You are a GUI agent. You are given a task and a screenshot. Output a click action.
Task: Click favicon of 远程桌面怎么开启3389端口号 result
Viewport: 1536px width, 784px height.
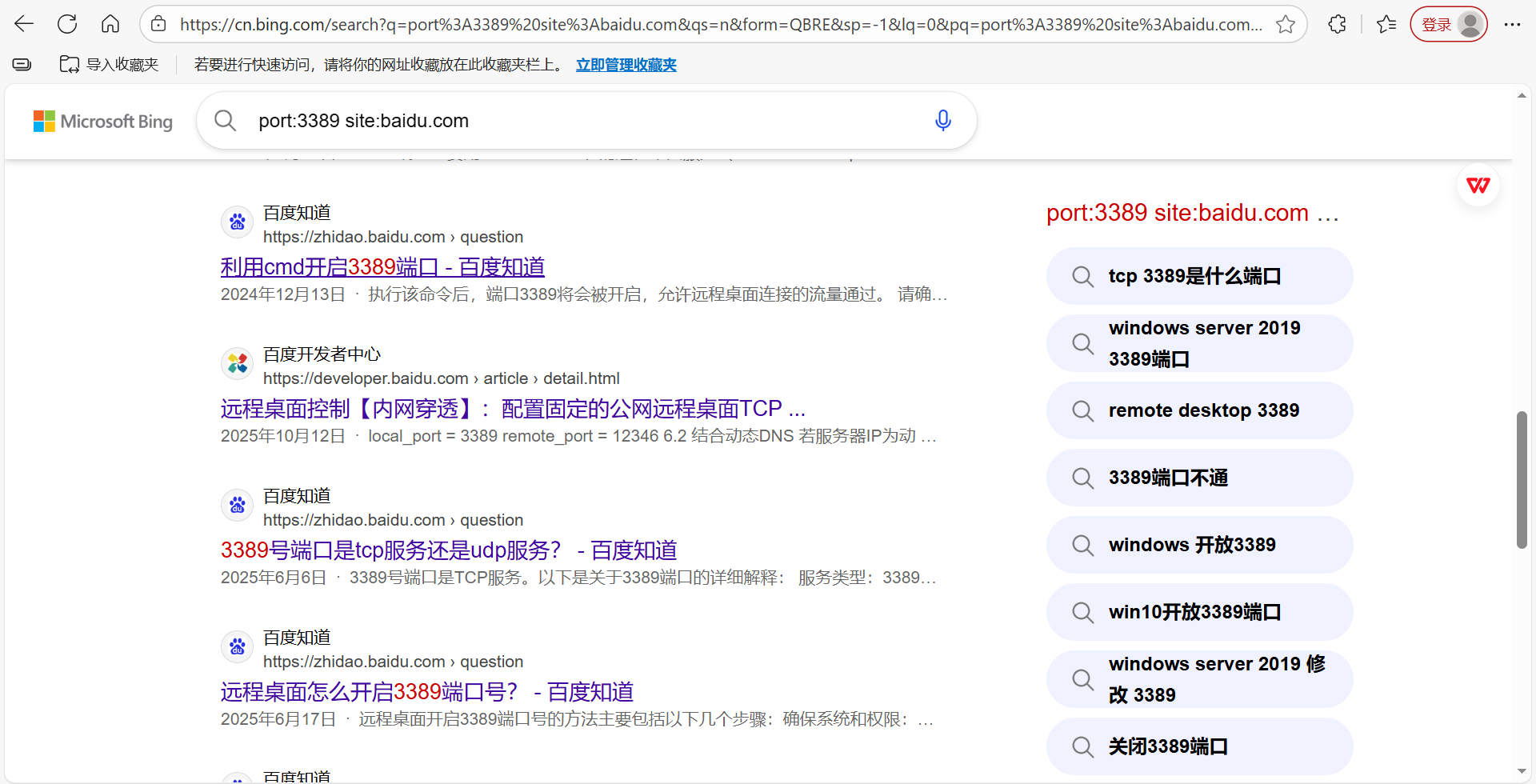238,646
